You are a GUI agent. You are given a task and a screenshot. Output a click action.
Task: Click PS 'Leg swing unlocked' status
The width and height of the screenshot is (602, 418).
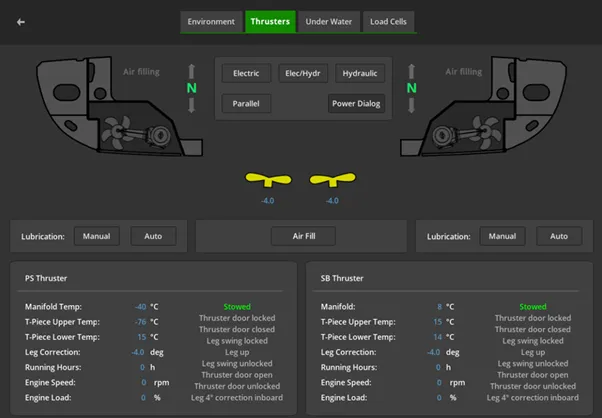[237, 363]
